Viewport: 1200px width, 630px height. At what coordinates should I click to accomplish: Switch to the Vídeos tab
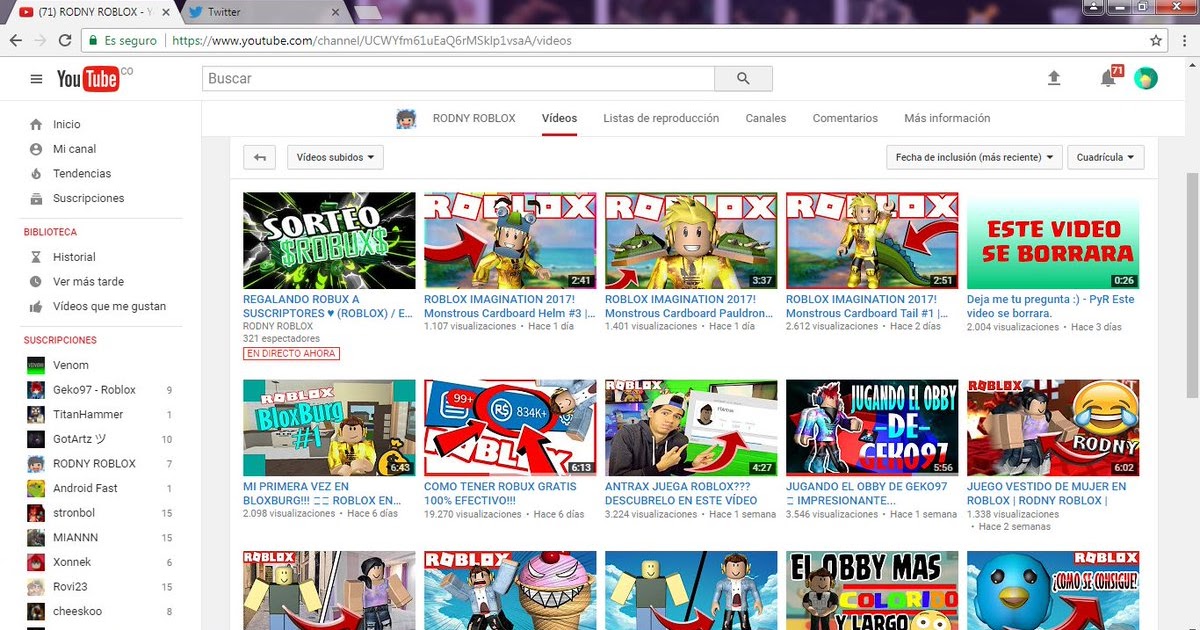tap(559, 118)
